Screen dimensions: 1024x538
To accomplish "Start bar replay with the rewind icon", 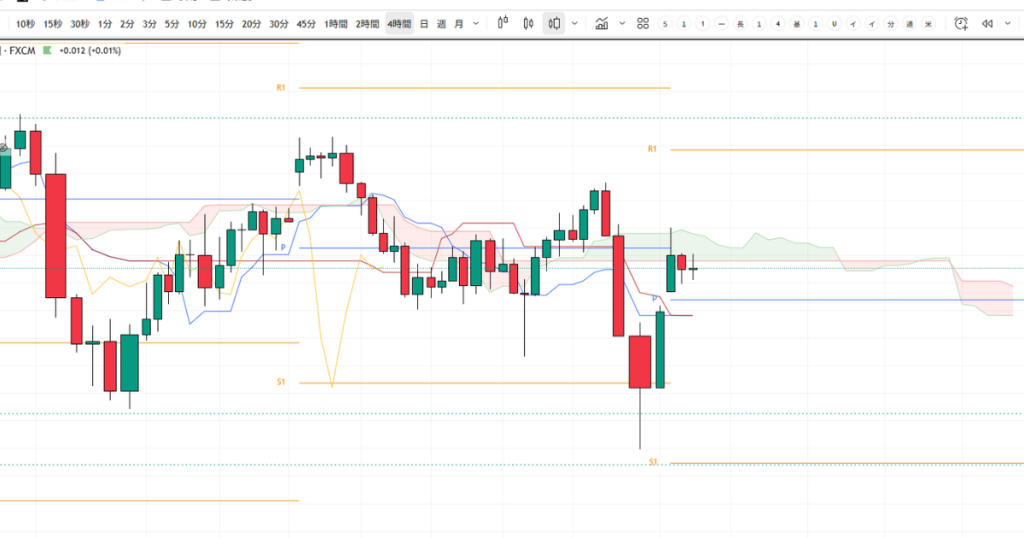I will [988, 23].
